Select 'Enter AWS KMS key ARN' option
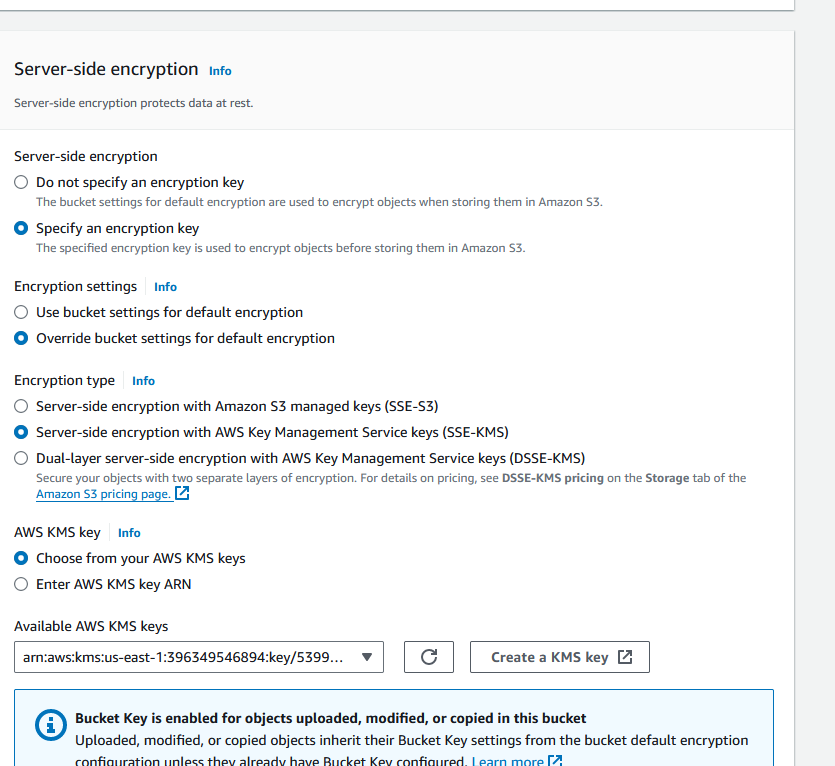This screenshot has width=835, height=766. pos(21,585)
